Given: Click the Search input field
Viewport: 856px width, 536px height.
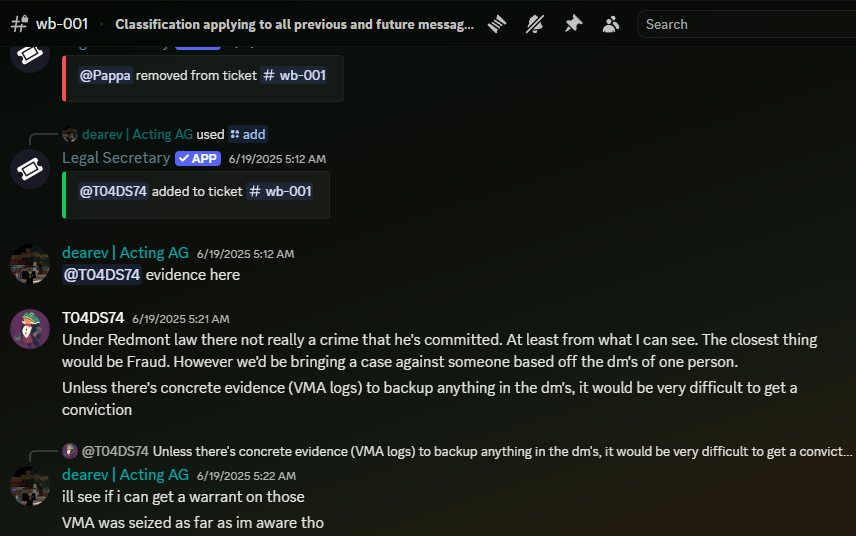Looking at the screenshot, I should (x=746, y=24).
